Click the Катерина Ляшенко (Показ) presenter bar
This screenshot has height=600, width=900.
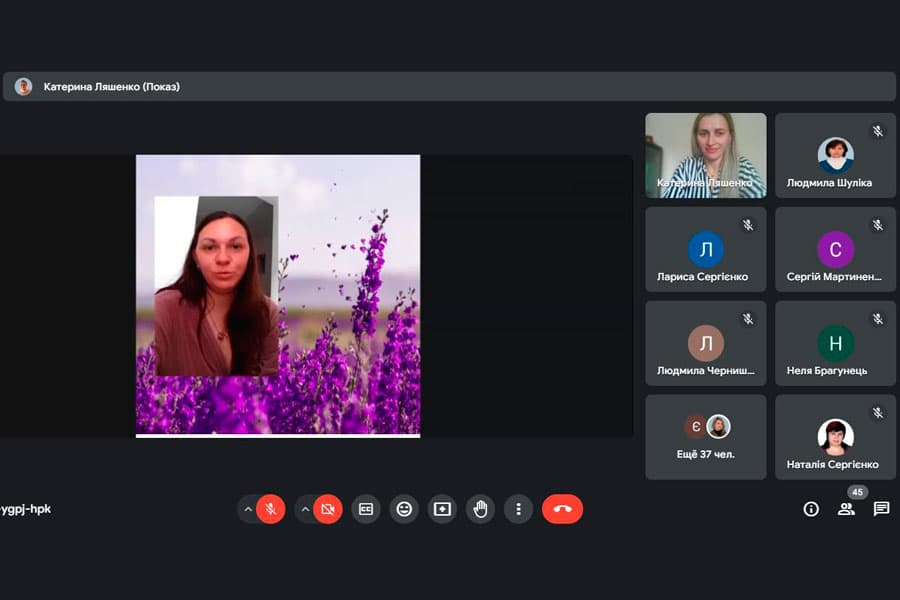449,87
